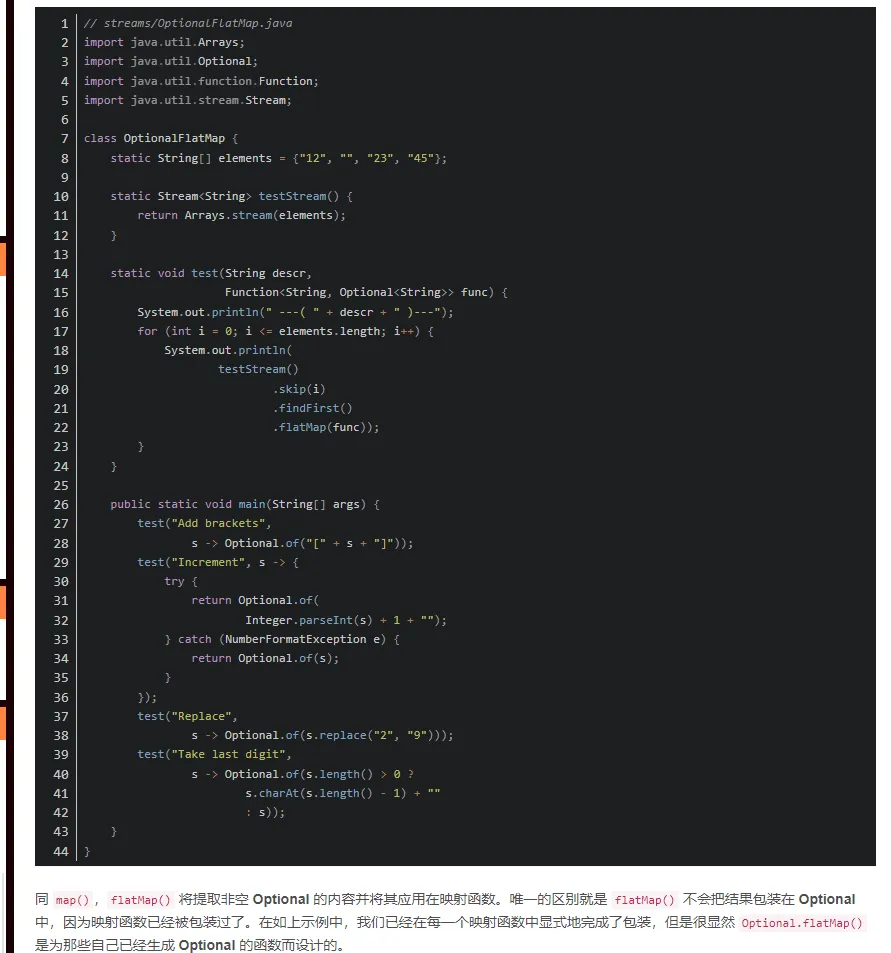Click '})' closing line 36
This screenshot has width=891, height=953.
click(147, 697)
